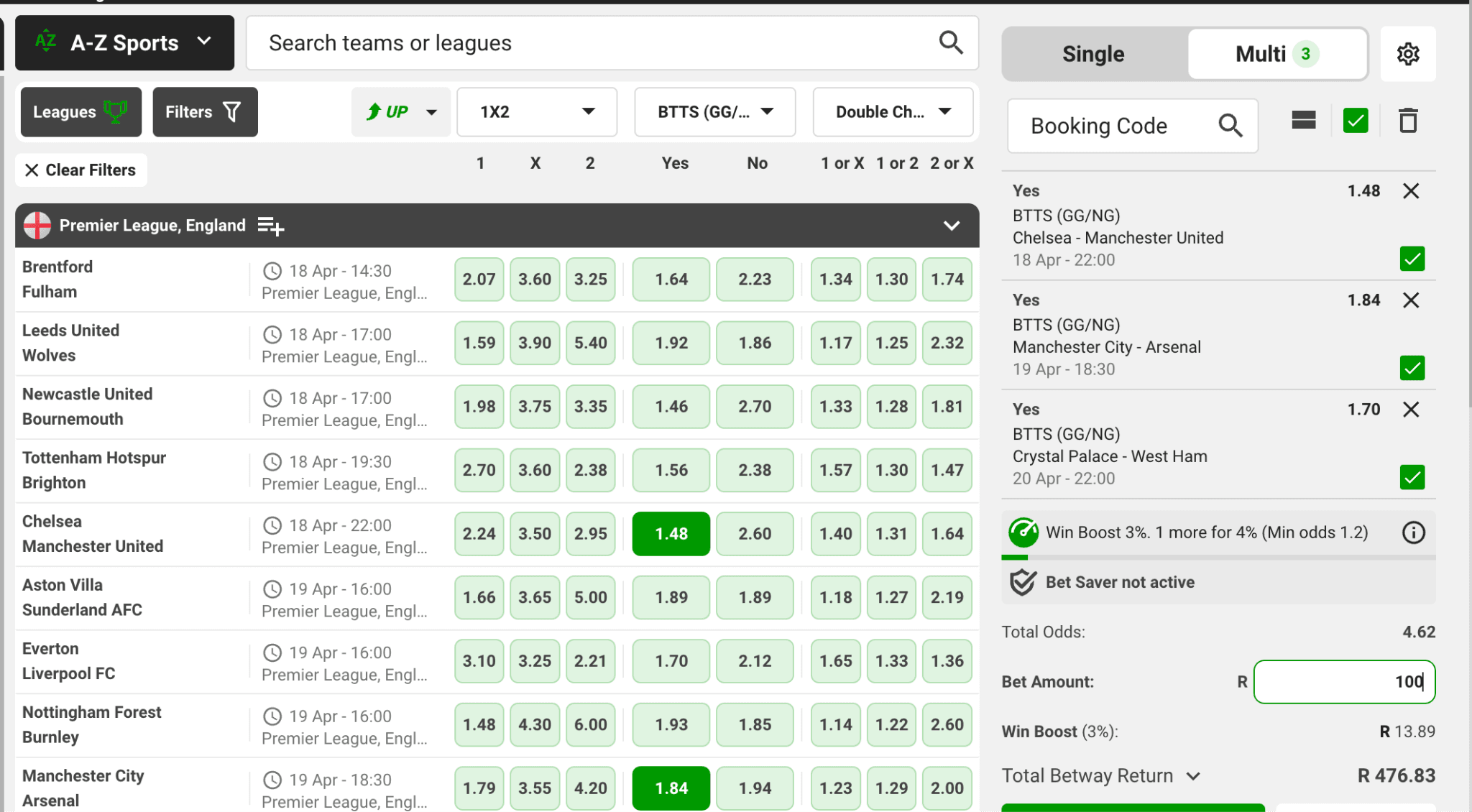The height and width of the screenshot is (812, 1472).
Task: Select the Multi bet tab
Action: pyautogui.click(x=1276, y=55)
